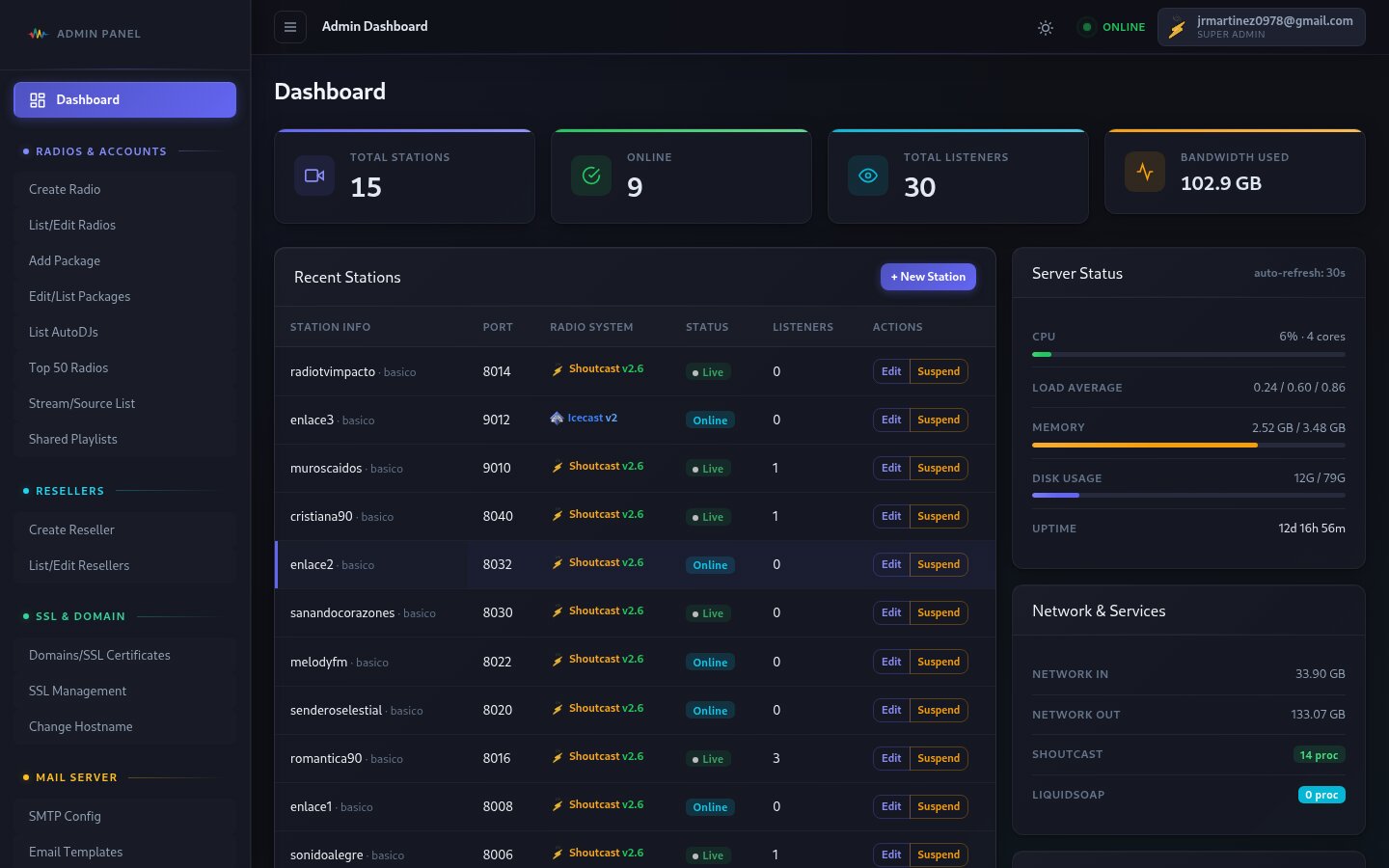Click the Online checkmark circle icon

point(591,176)
